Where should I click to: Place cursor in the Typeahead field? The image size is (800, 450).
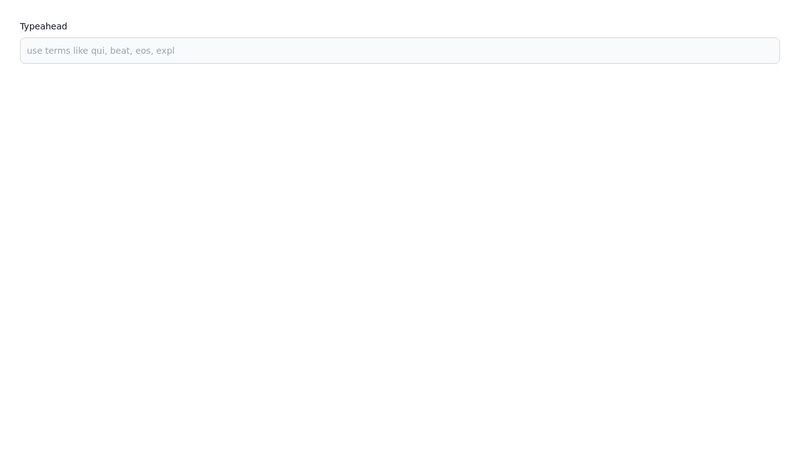click(400, 50)
